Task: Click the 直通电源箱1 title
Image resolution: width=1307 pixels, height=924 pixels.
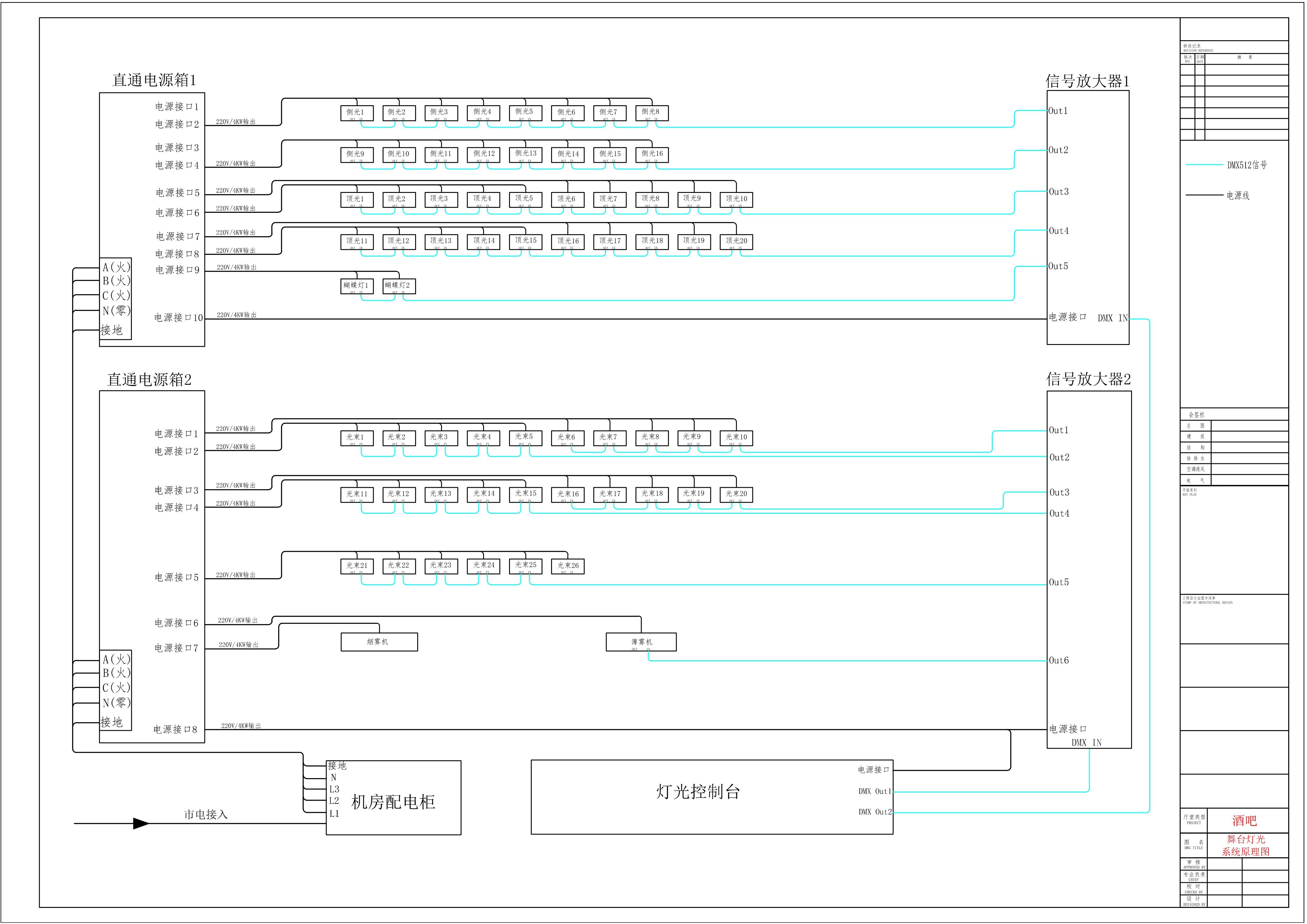Action: [x=154, y=80]
